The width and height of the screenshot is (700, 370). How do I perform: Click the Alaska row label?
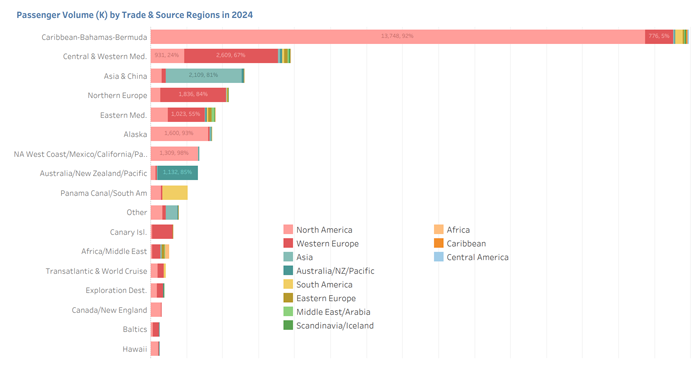135,134
